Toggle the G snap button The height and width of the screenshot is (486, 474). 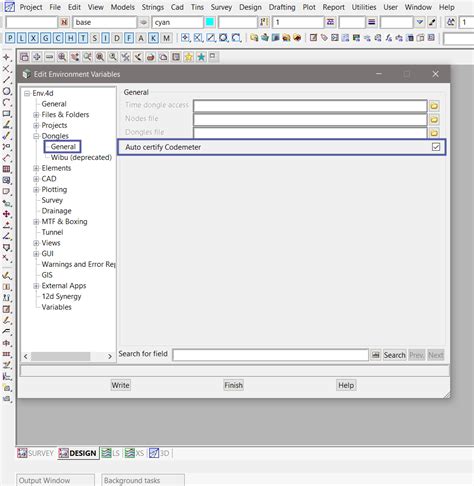(x=46, y=38)
